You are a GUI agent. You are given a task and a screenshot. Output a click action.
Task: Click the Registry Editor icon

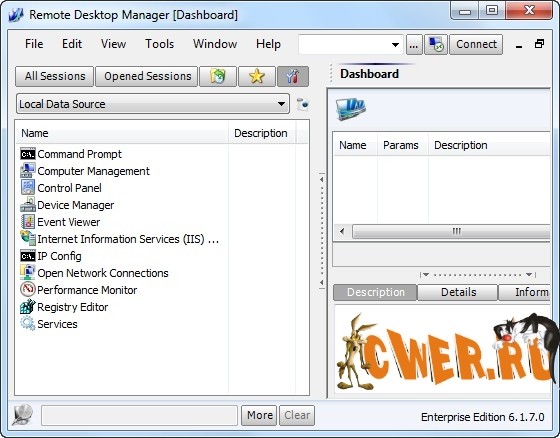tap(28, 307)
